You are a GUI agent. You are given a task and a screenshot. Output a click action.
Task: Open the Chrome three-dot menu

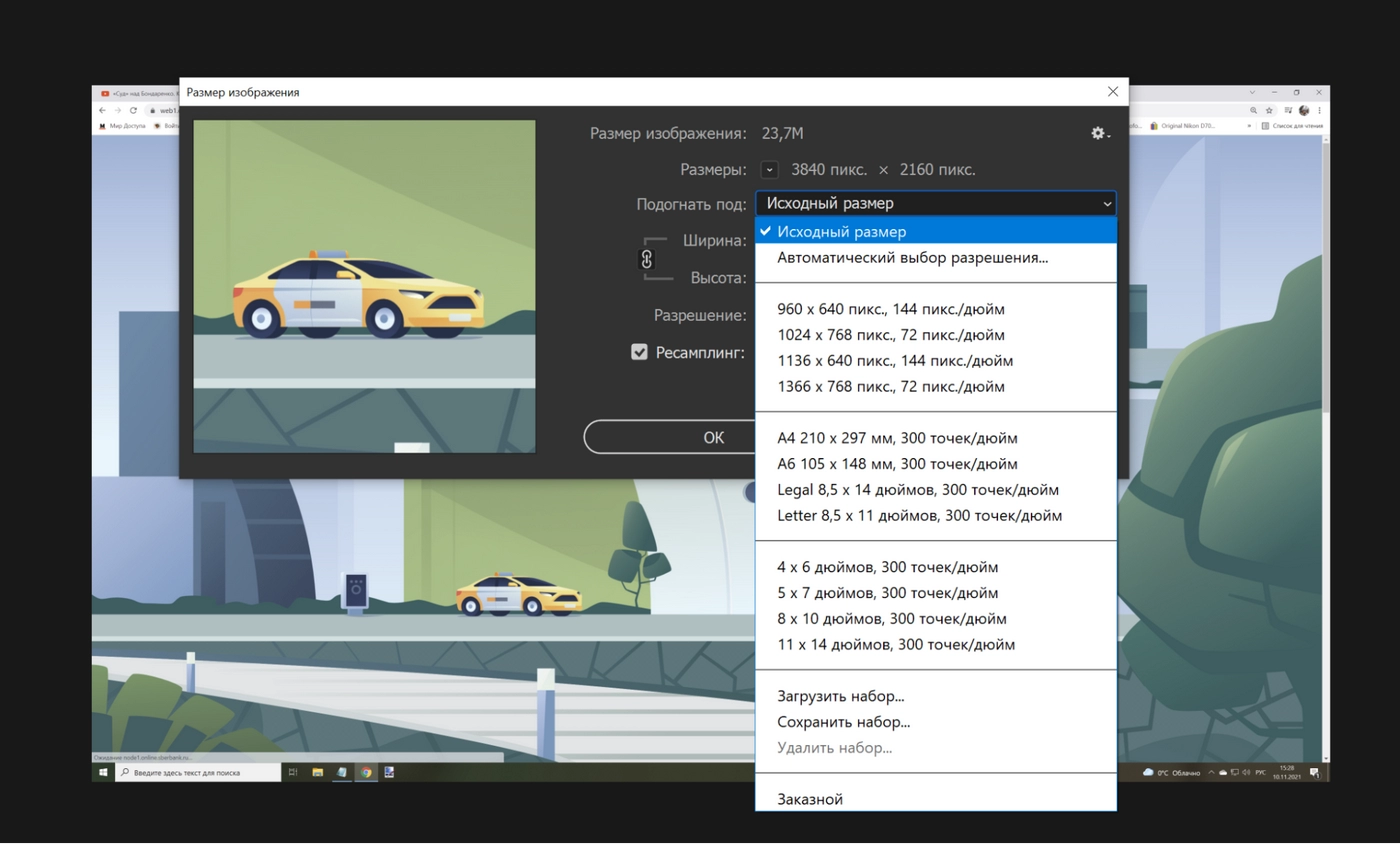1320,110
